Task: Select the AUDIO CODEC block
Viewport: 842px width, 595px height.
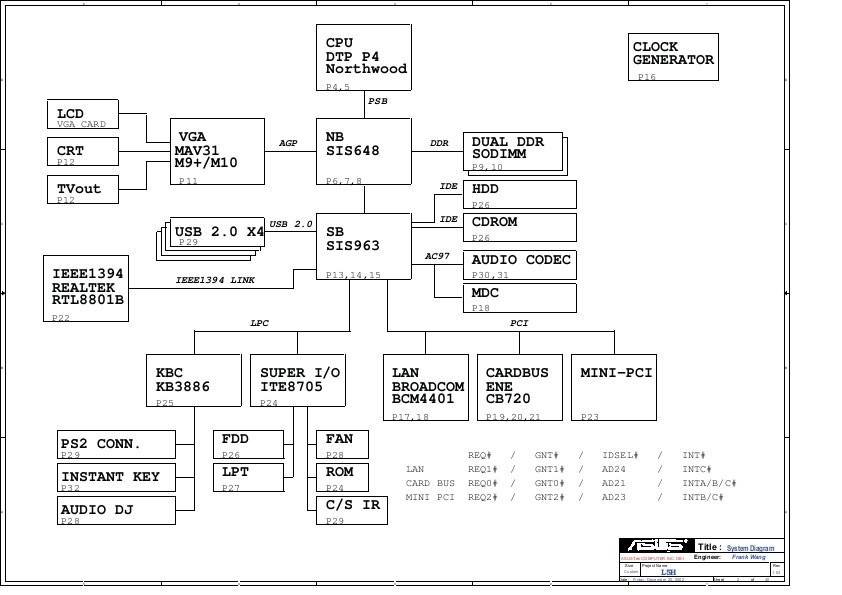Action: 520,265
